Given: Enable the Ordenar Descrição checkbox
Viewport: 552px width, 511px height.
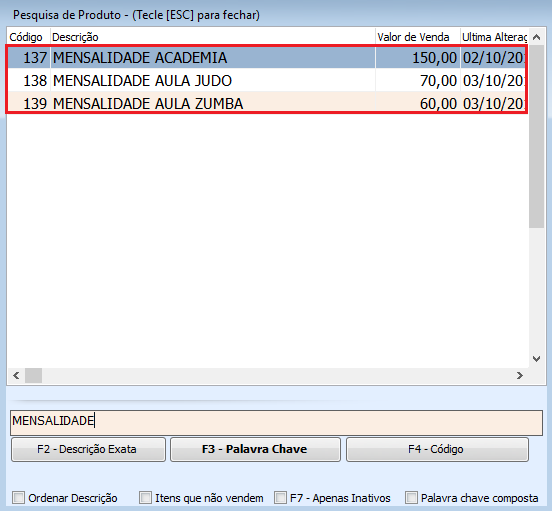Looking at the screenshot, I should click(18, 498).
